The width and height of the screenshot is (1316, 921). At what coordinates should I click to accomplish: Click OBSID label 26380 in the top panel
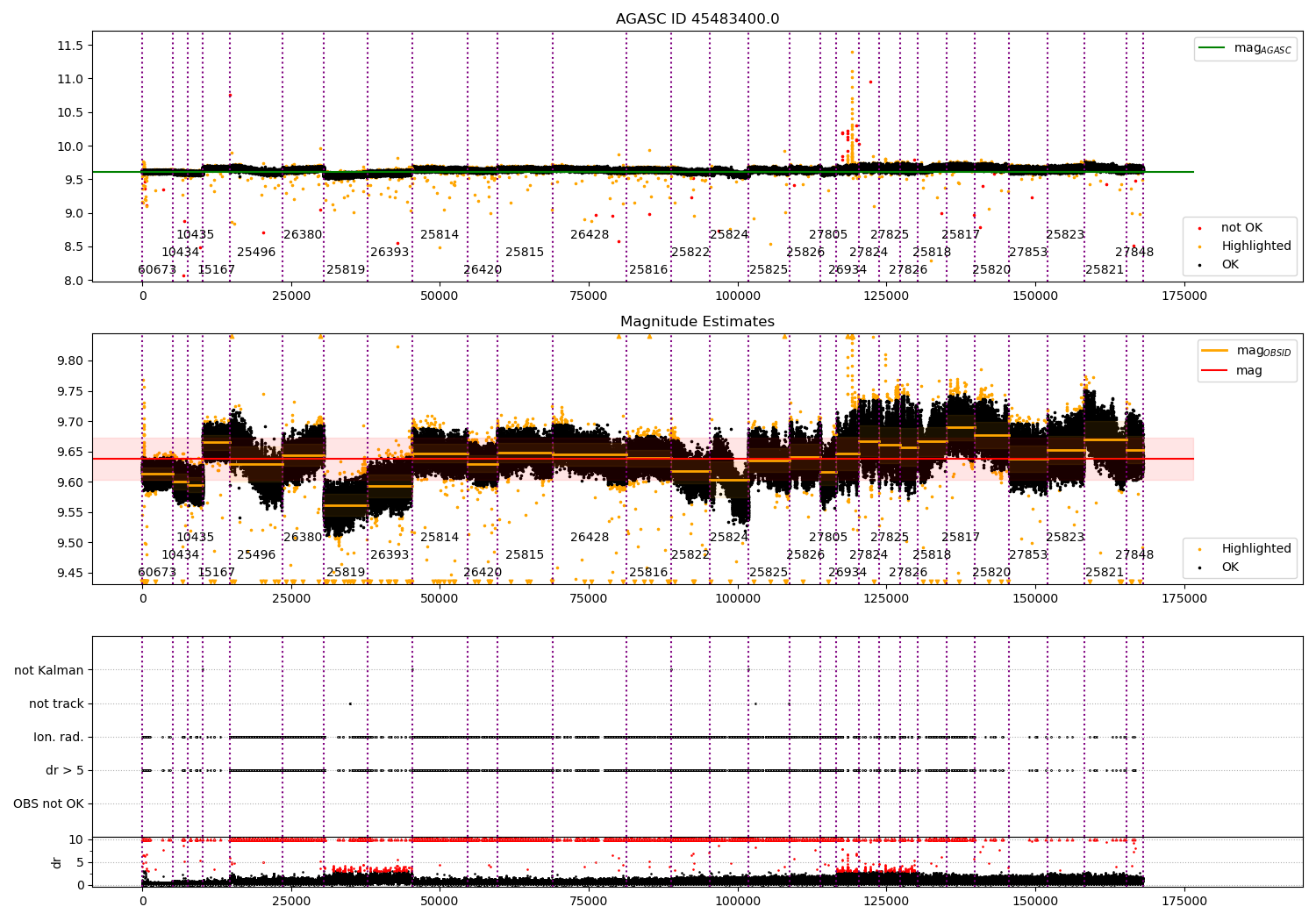(x=303, y=235)
